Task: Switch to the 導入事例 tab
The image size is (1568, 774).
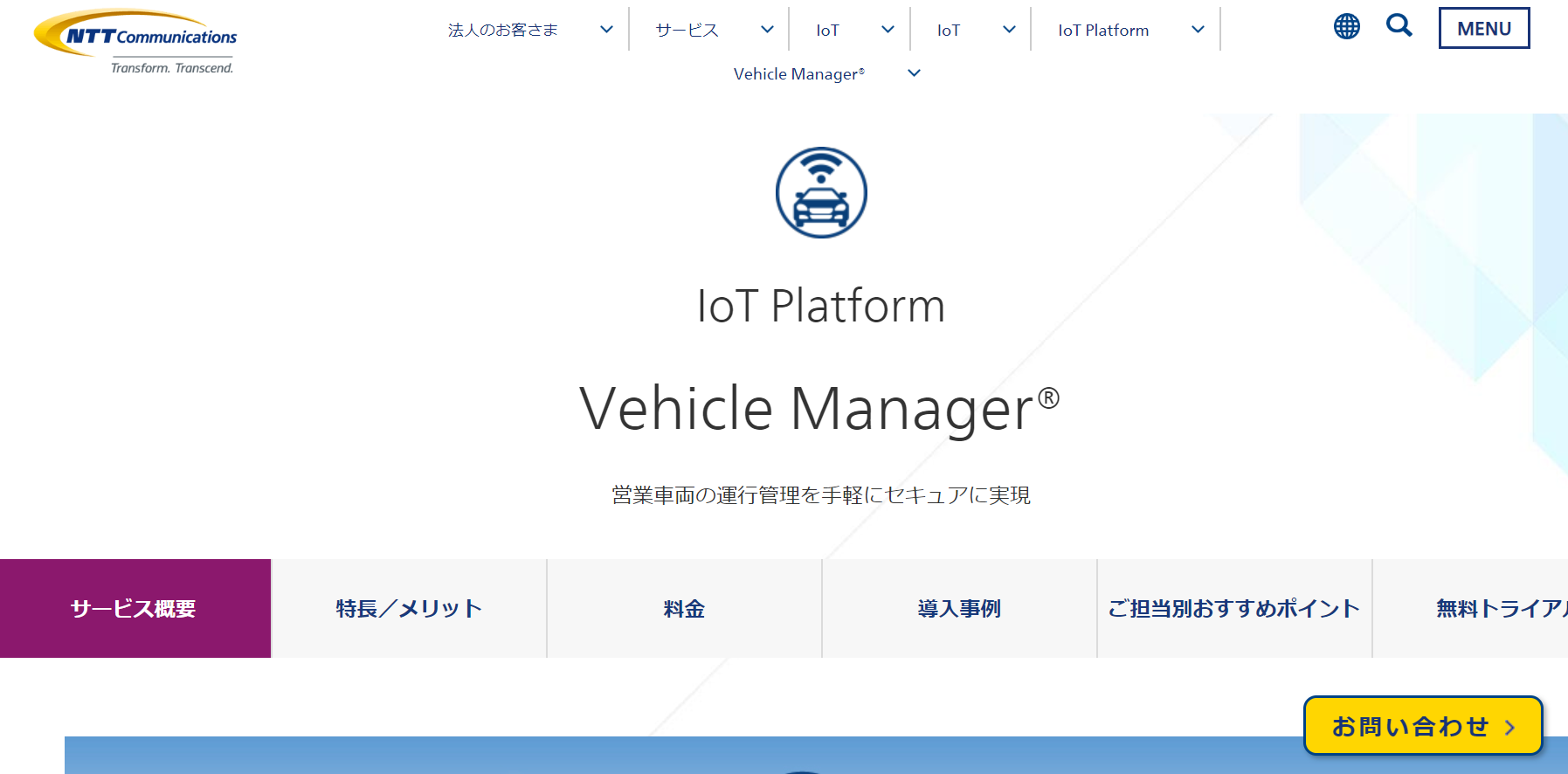Action: click(x=959, y=608)
